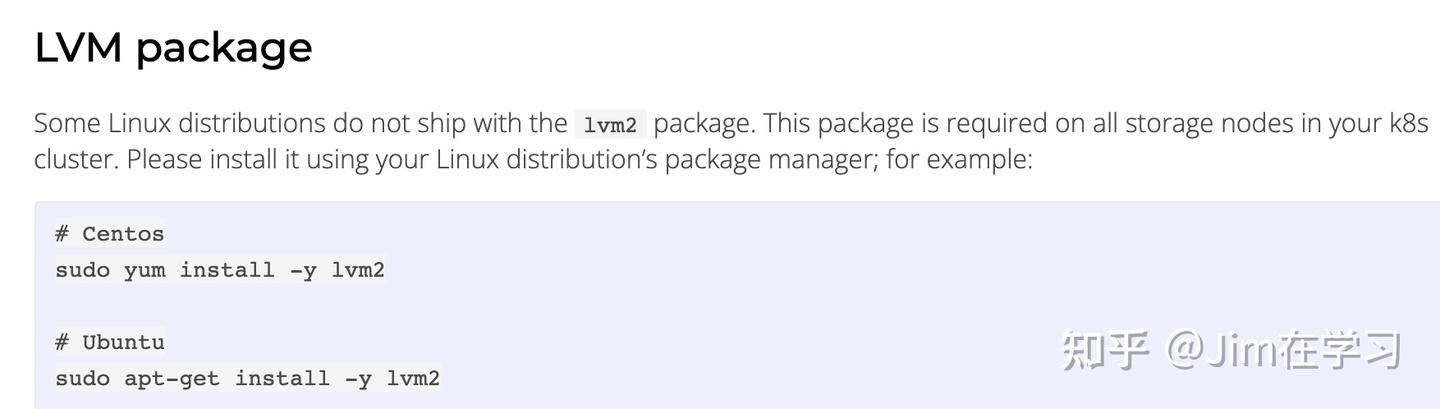The height and width of the screenshot is (409, 1440).
Task: Click lvm2 at the end of the yum command
Action: point(358,270)
